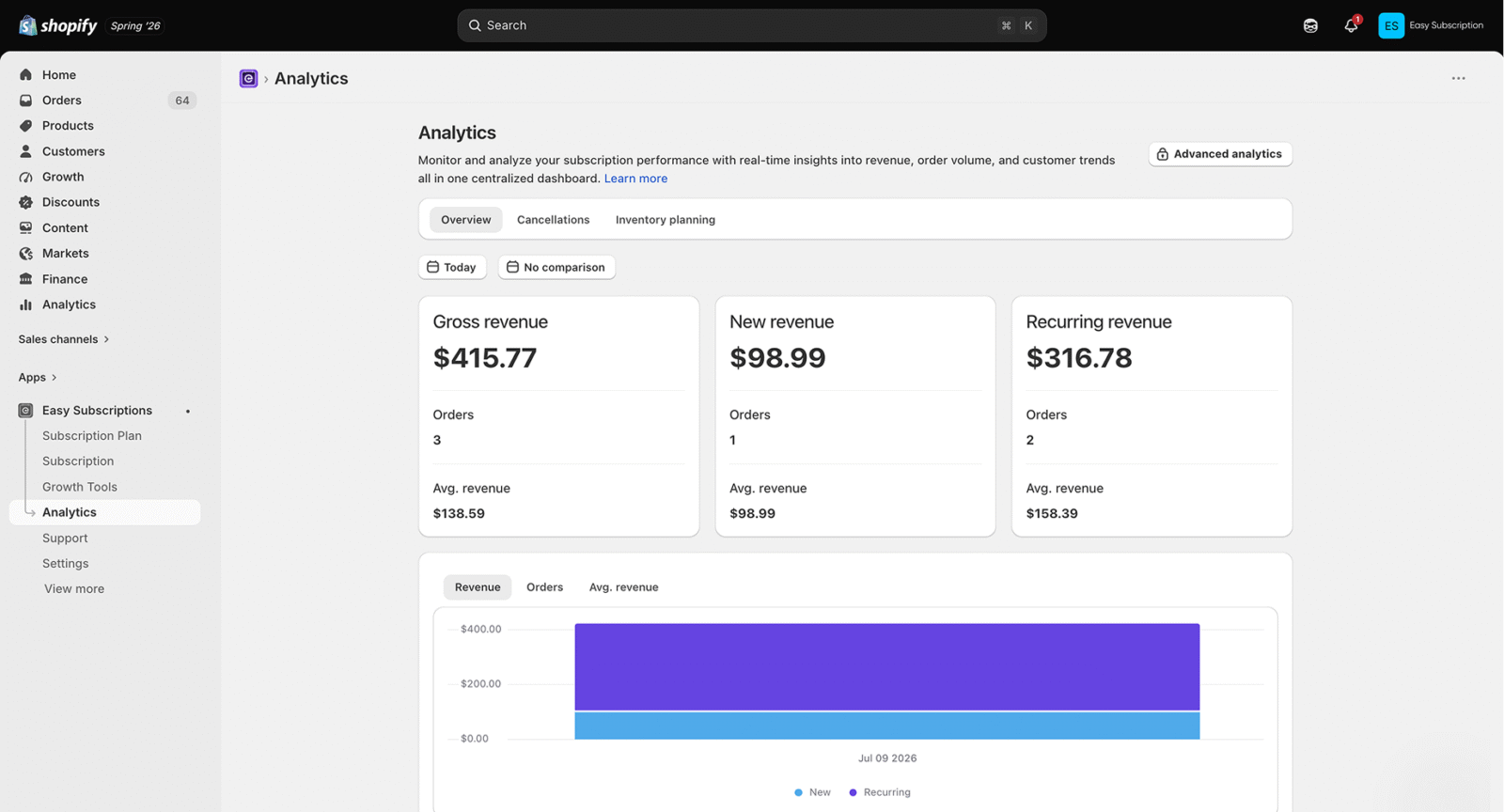Screen dimensions: 1504x812
Task: Click the Easy Subscriptions app icon in sidebar
Action: [x=25, y=411]
